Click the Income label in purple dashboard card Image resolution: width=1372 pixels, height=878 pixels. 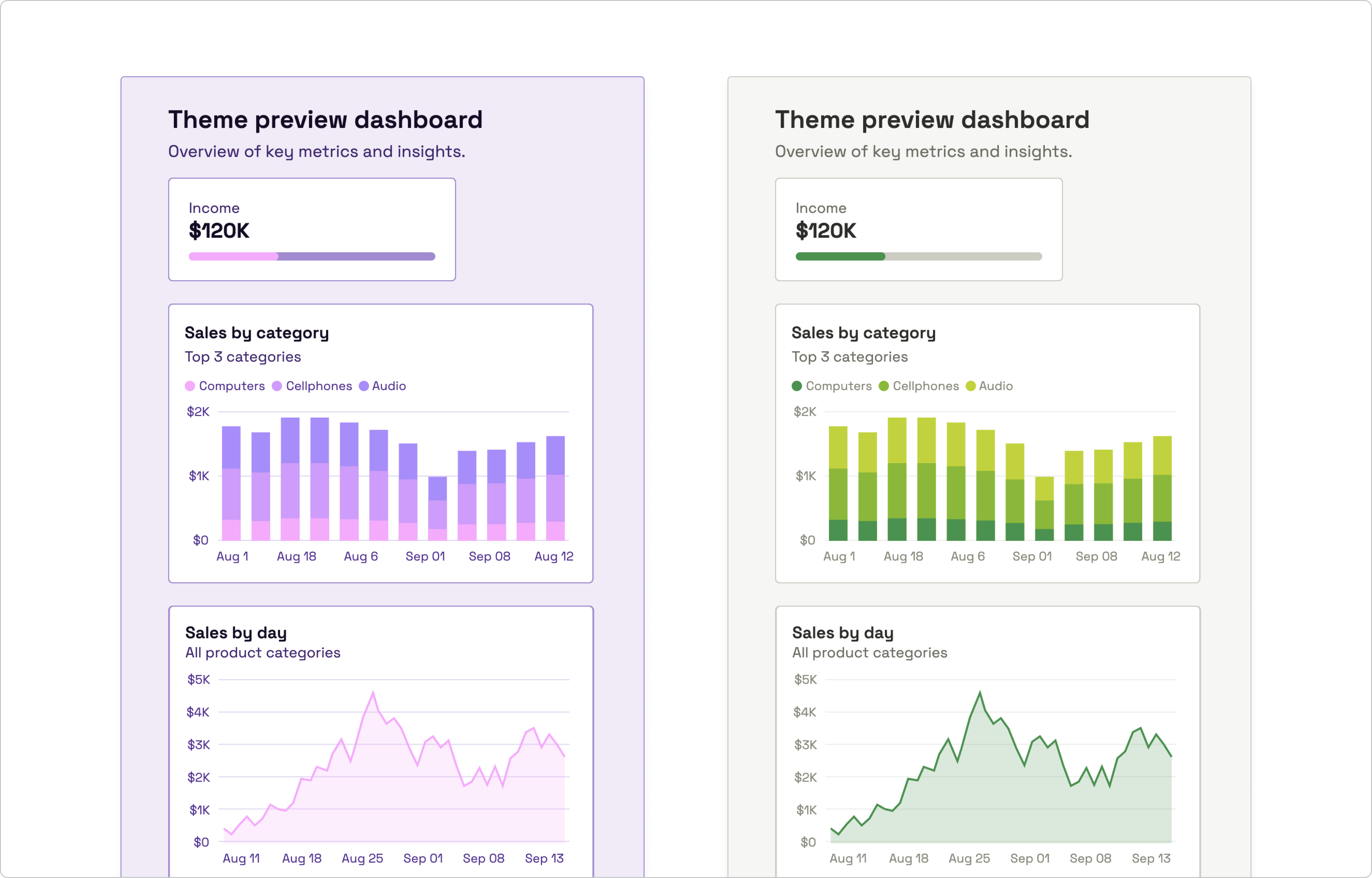click(214, 208)
